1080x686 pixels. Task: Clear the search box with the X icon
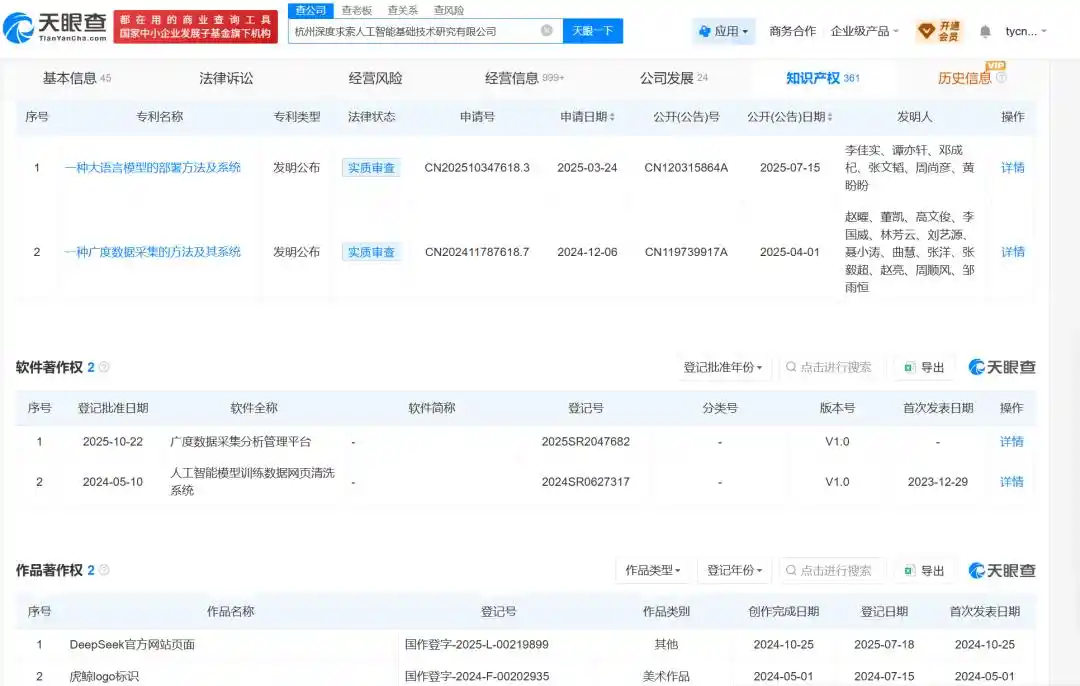(547, 31)
